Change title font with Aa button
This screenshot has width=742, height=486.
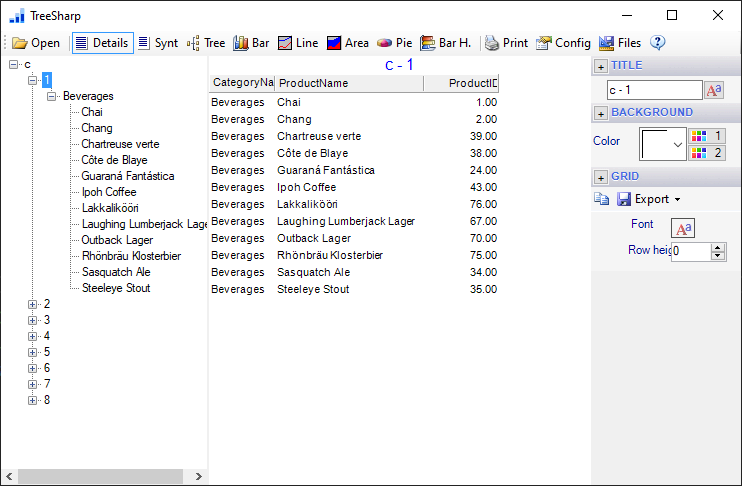click(x=714, y=90)
